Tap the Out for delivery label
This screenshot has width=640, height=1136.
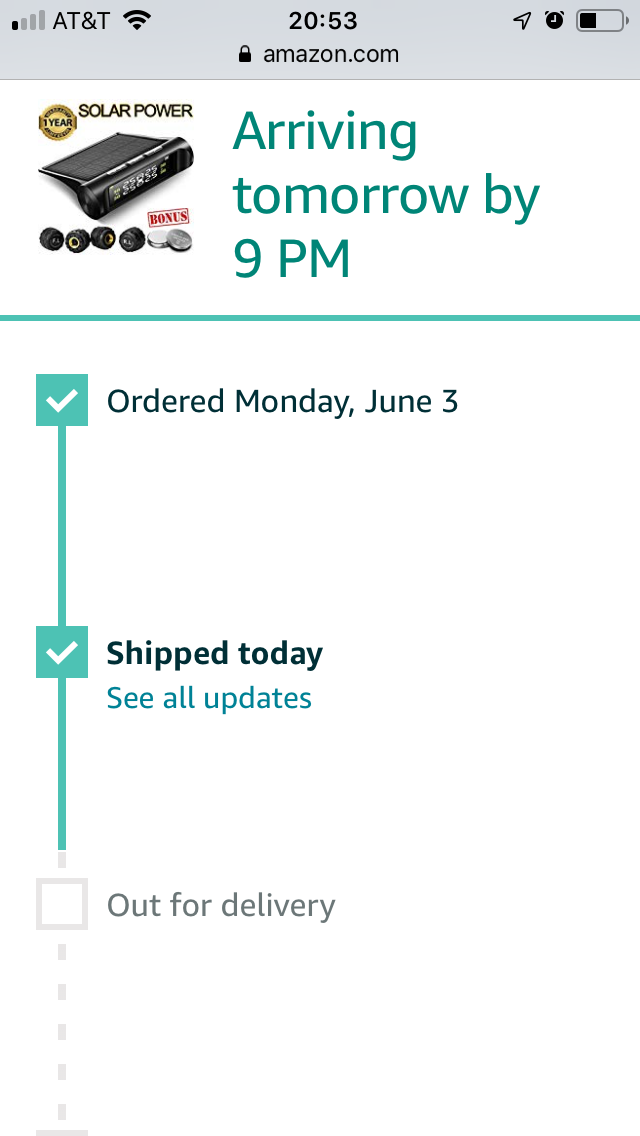(x=221, y=906)
